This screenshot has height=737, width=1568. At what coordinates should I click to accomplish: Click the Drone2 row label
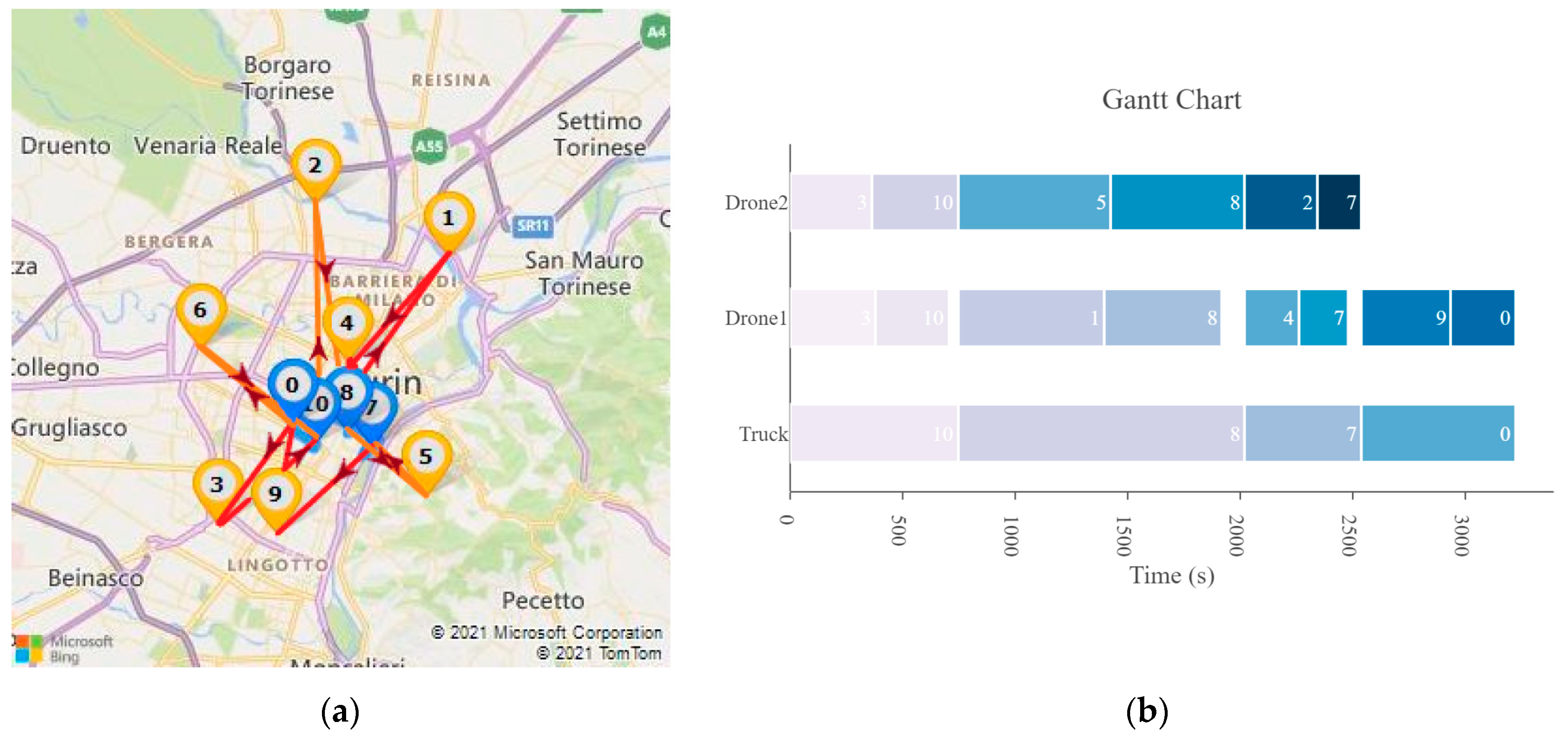click(x=756, y=203)
